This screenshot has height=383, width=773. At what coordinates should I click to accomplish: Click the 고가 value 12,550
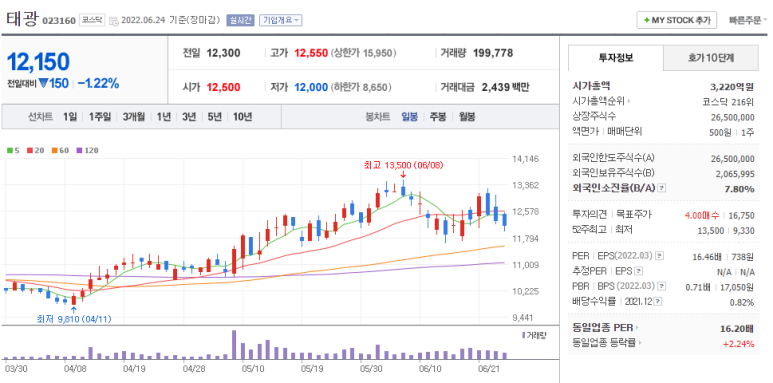(x=311, y=53)
